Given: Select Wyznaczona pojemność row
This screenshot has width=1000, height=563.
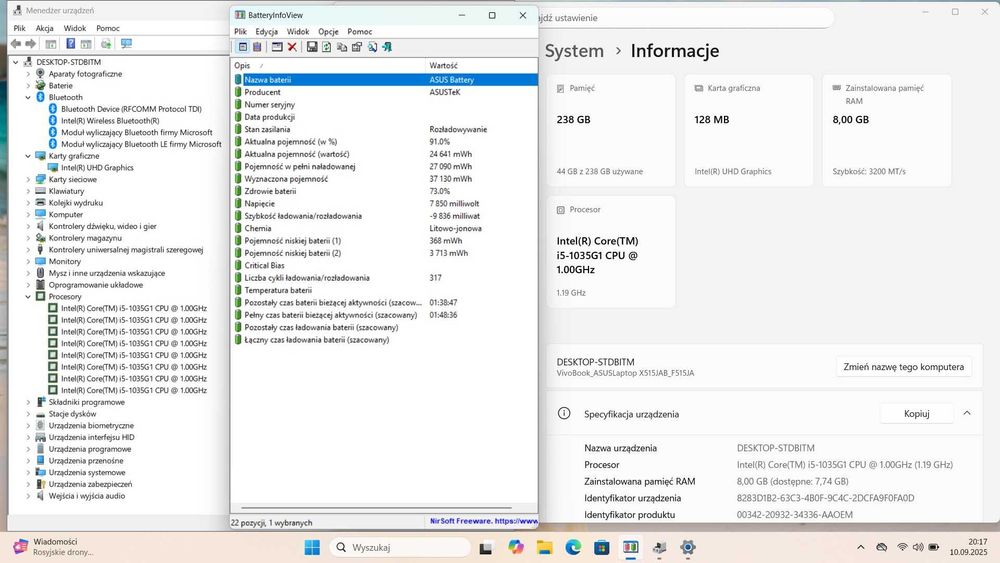Looking at the screenshot, I should pyautogui.click(x=385, y=179).
